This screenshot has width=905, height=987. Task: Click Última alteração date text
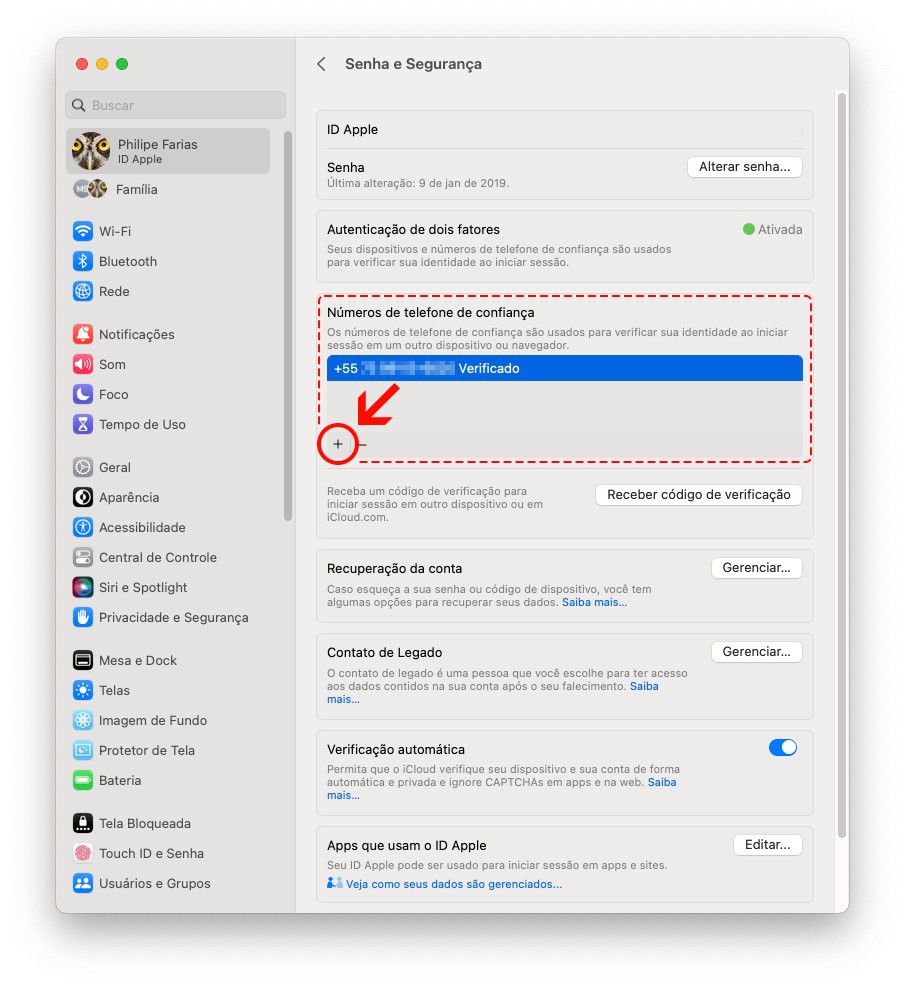click(418, 183)
